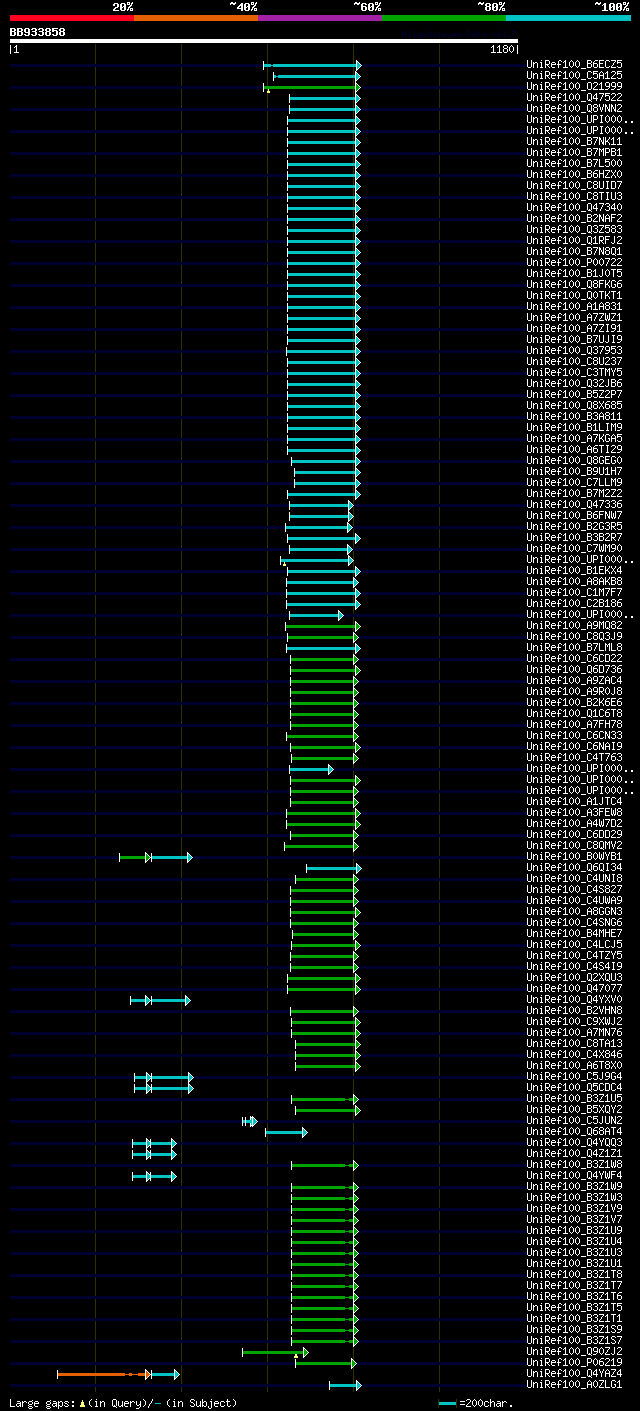Screen dimensions: 640x1411
Task: Click hit label UniRef100_Q47077
Action: (x=574, y=988)
